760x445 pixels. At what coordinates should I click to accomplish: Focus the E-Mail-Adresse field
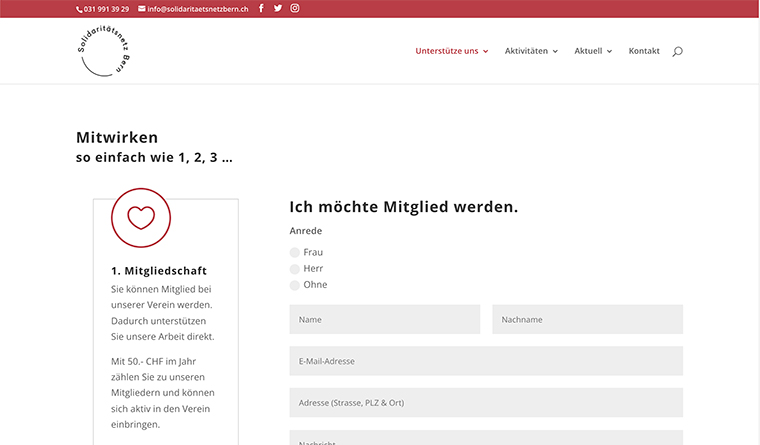[486, 361]
